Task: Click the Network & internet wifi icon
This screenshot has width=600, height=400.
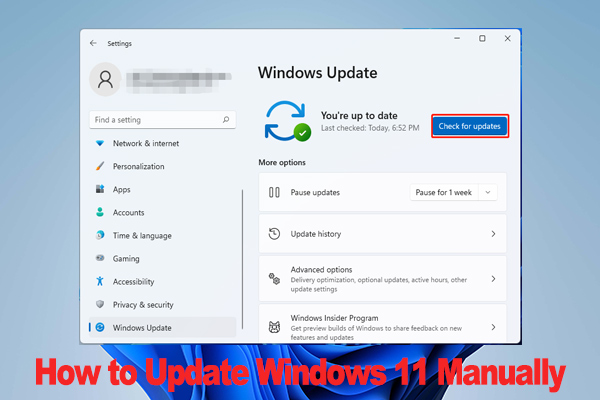Action: coord(100,143)
